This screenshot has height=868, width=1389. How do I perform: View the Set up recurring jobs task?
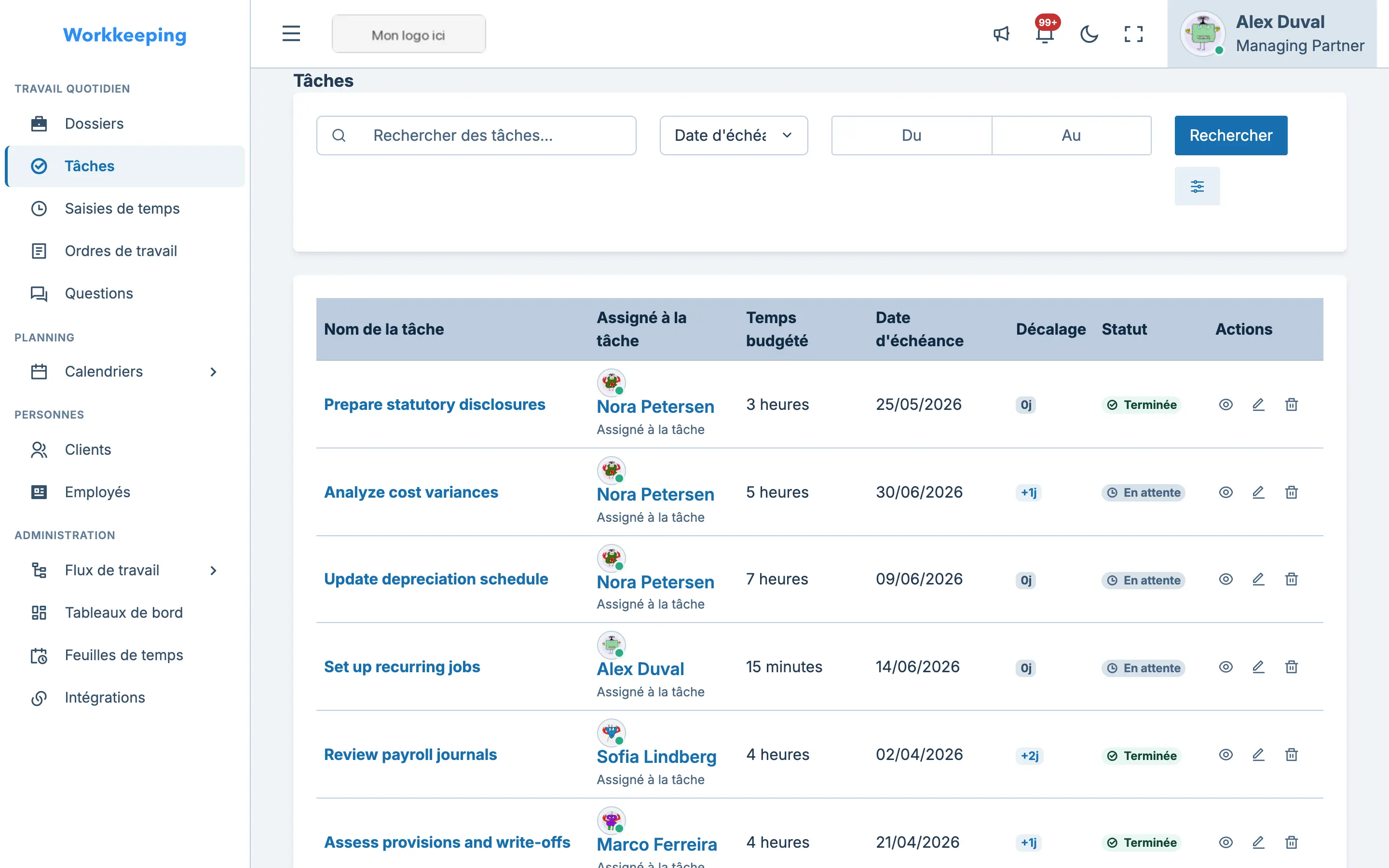pos(1226,666)
